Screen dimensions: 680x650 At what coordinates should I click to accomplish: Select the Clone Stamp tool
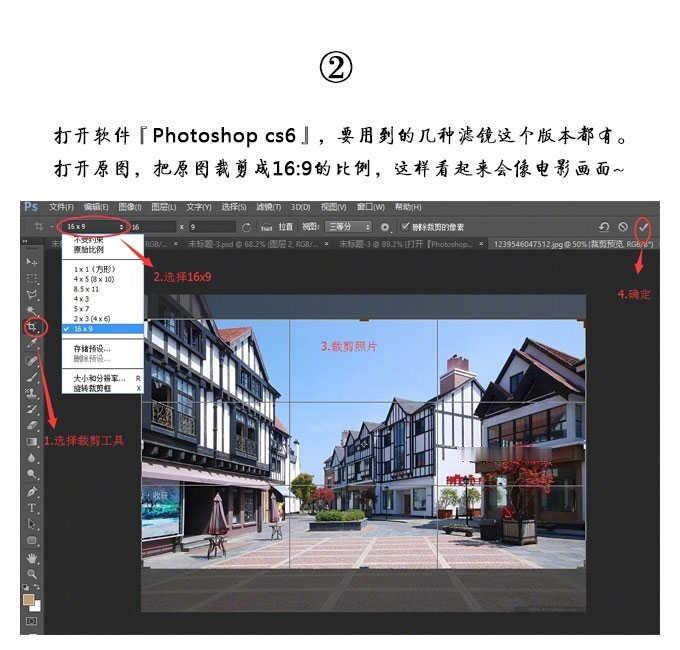[x=31, y=393]
